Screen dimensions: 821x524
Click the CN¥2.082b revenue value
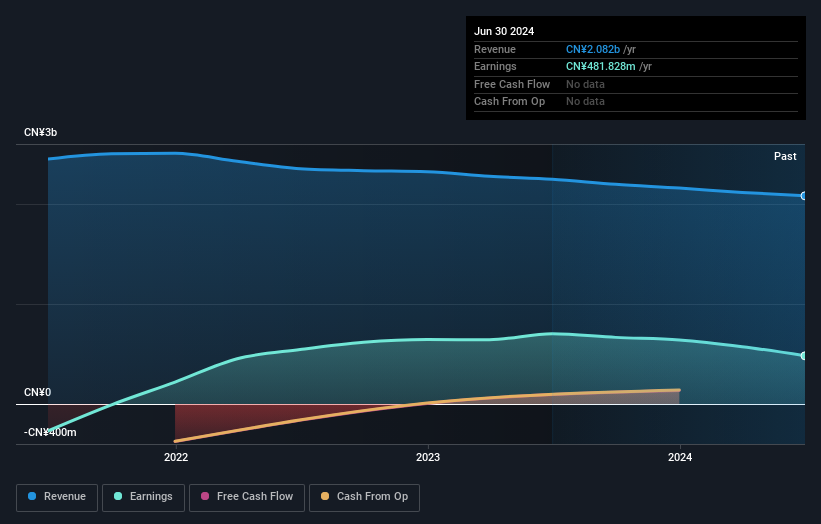593,49
